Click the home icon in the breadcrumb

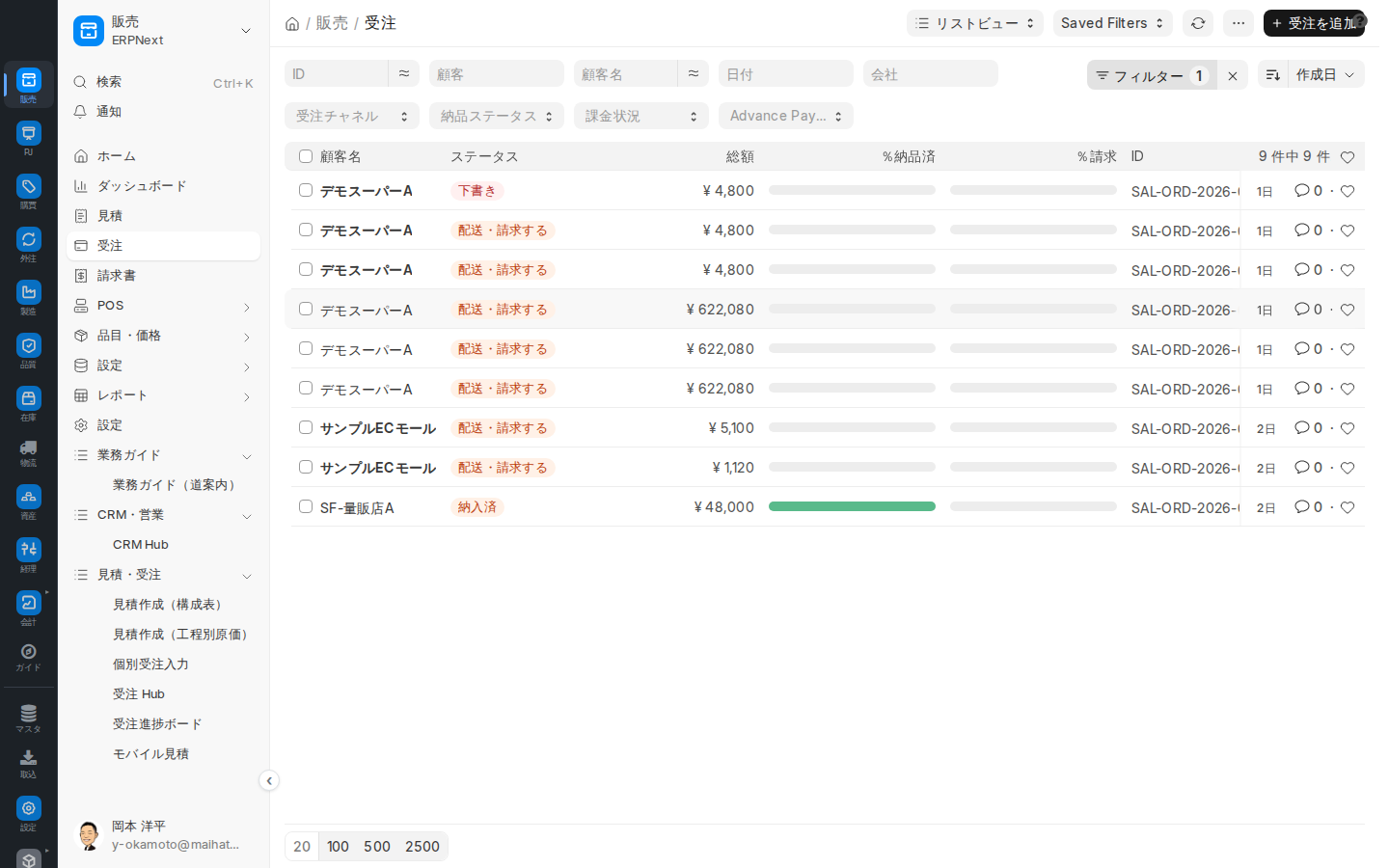(292, 23)
